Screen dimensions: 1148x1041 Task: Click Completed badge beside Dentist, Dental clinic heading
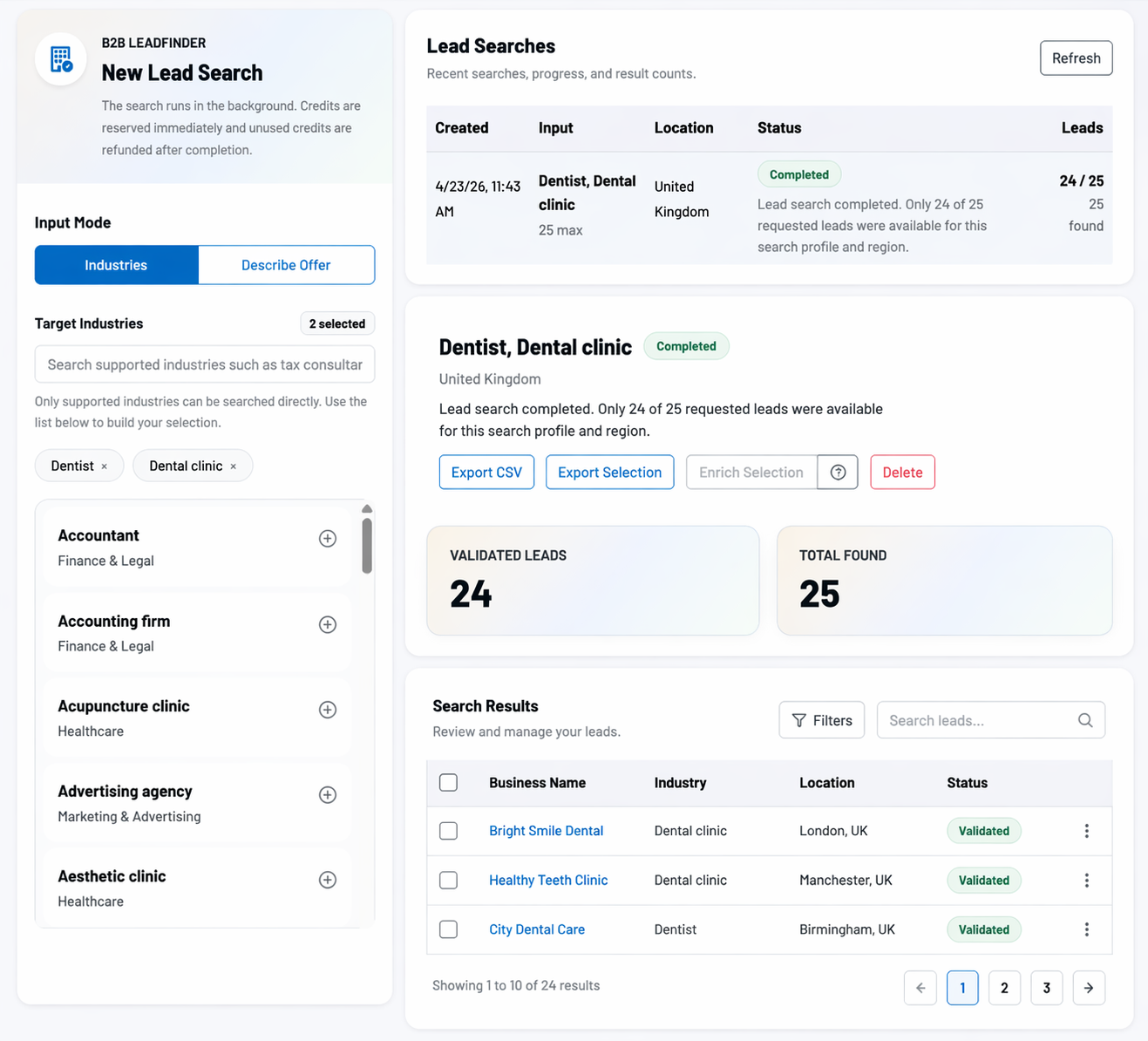687,346
